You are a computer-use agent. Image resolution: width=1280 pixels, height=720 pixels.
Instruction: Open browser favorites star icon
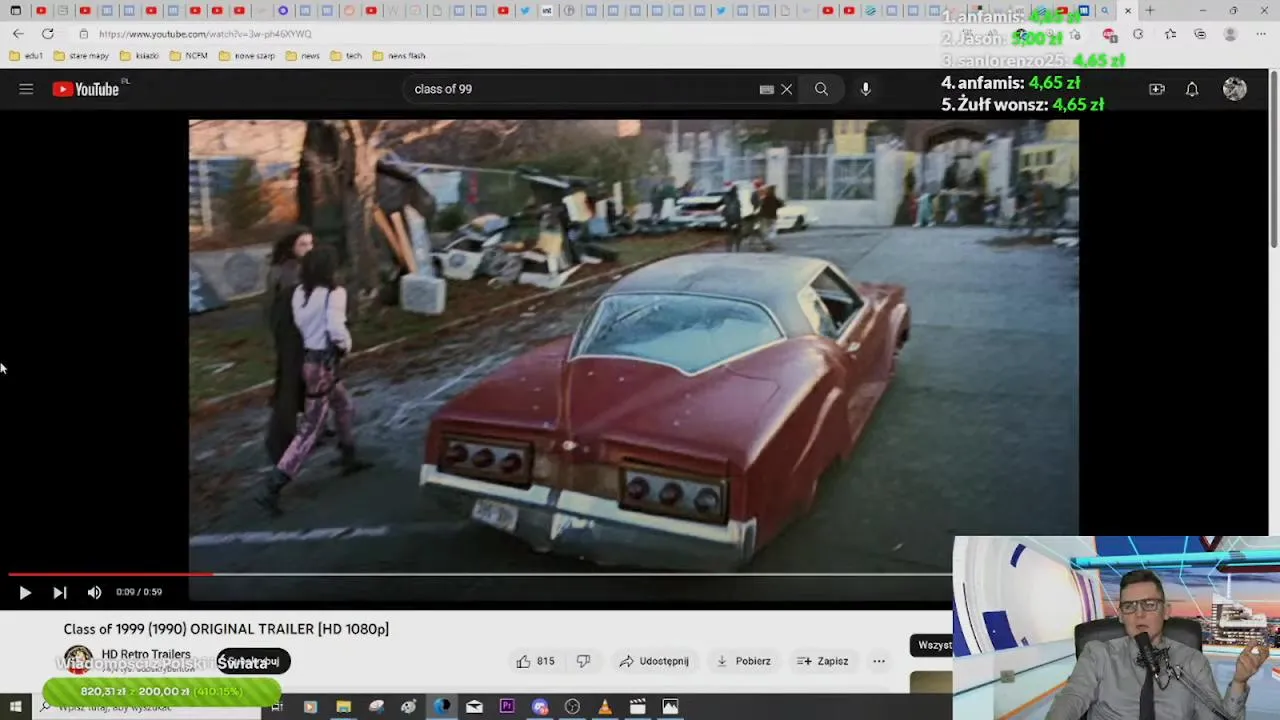point(1170,34)
